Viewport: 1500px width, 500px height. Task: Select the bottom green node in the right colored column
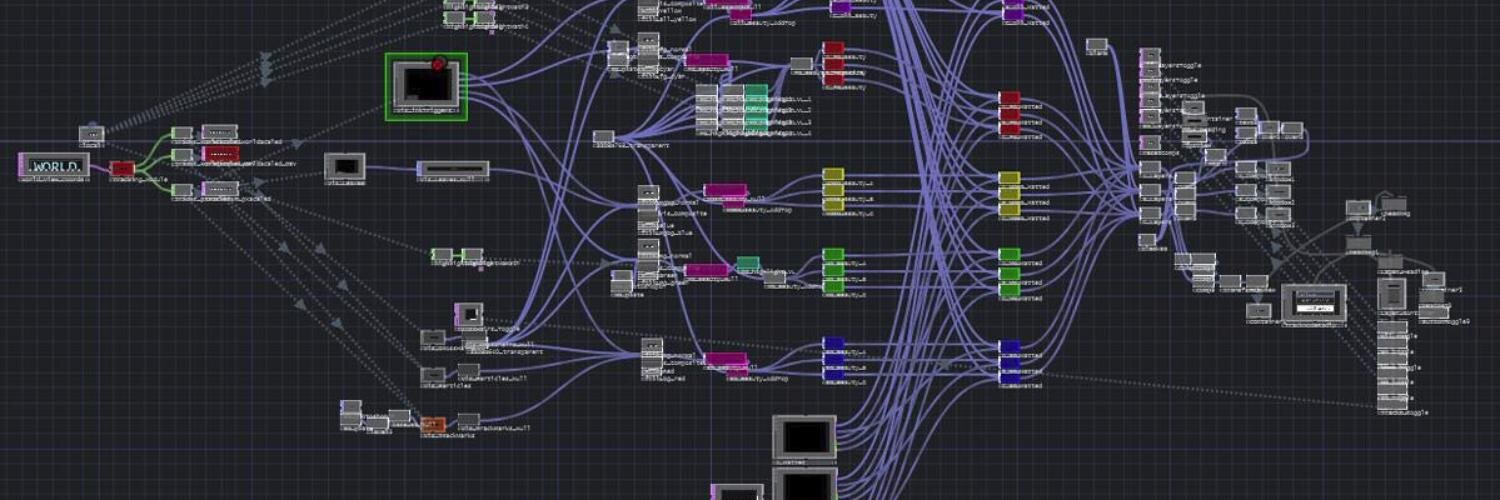coord(1010,289)
